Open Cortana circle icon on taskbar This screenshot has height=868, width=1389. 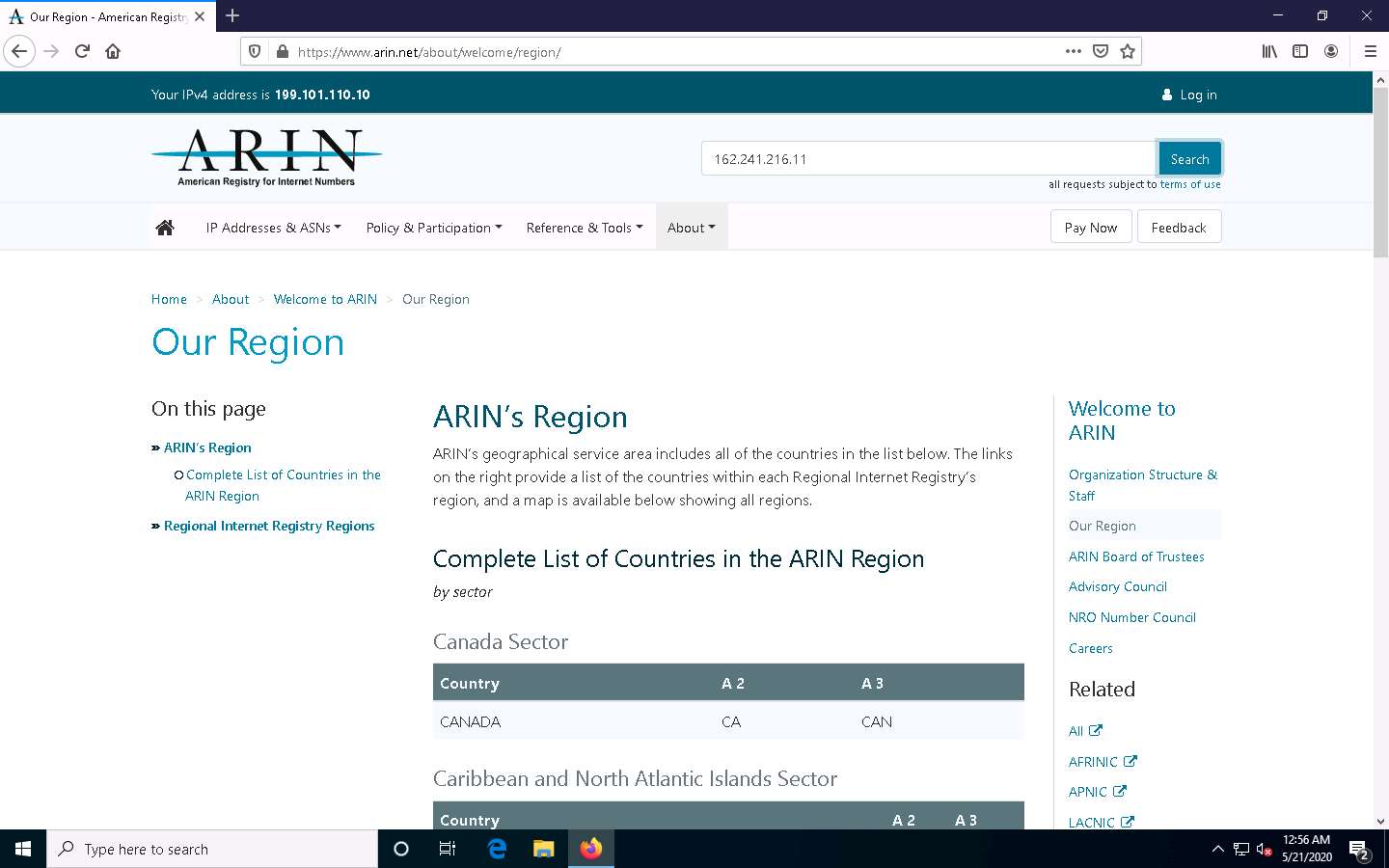tap(401, 849)
